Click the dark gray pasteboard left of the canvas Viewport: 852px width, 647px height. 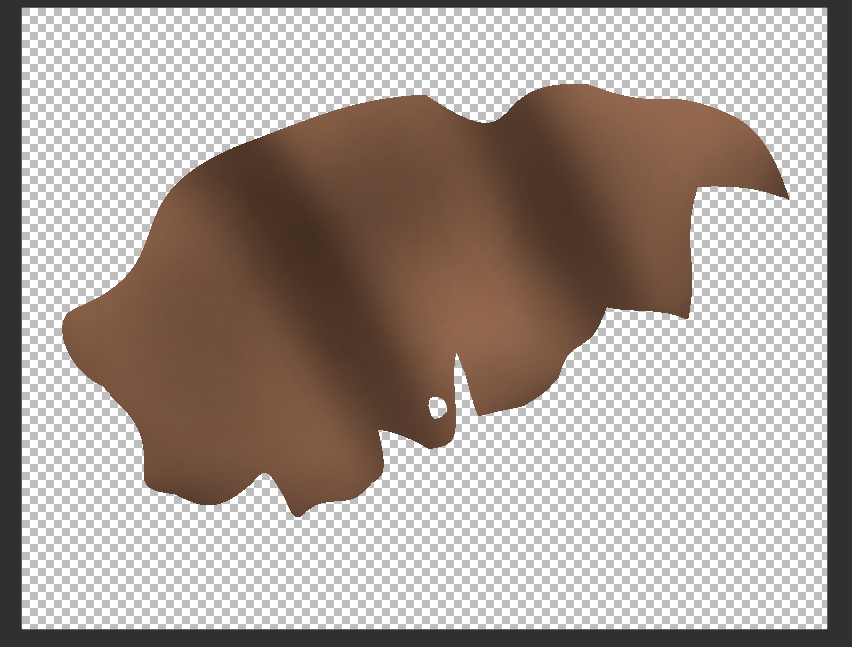coord(10,320)
